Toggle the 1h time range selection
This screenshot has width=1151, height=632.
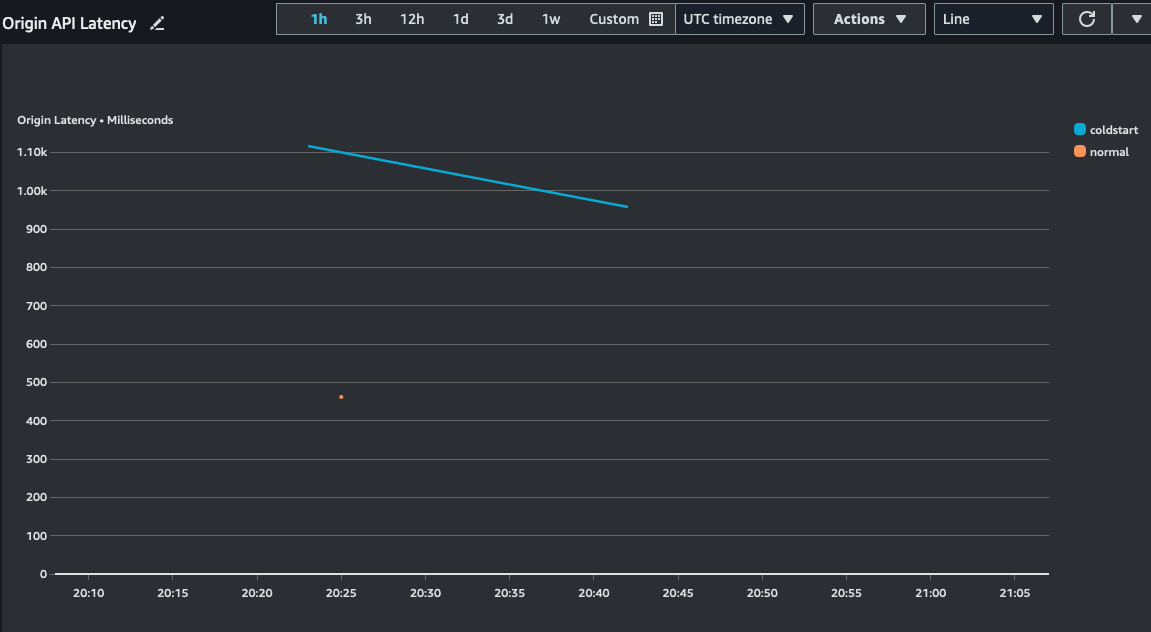[319, 18]
